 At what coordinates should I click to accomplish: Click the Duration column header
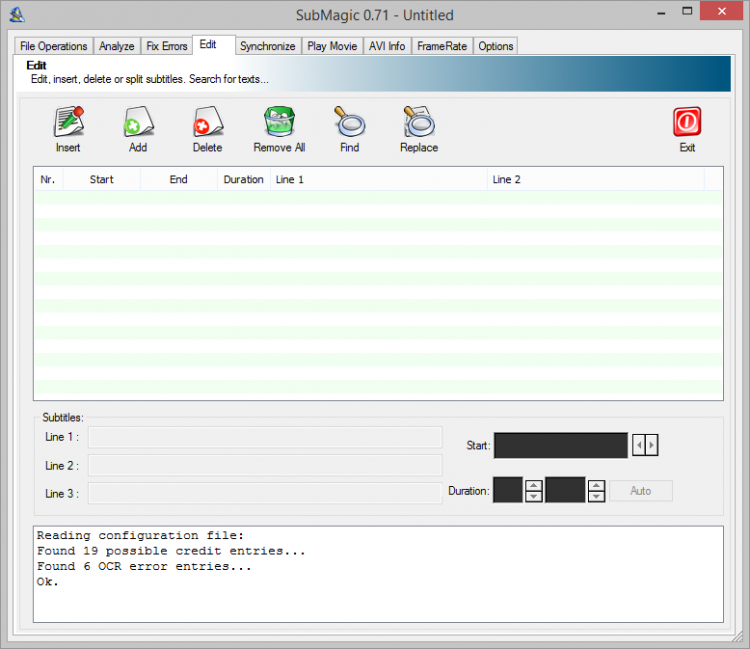tap(243, 179)
